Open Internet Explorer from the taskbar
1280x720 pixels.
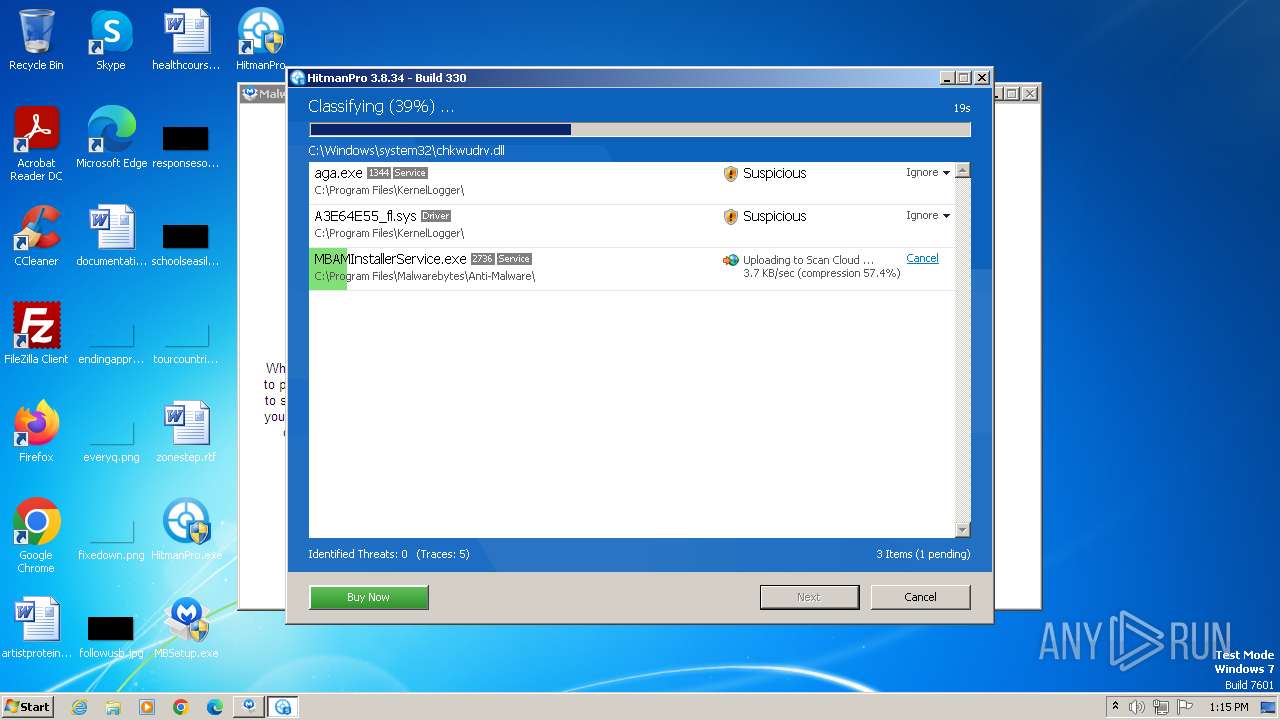pyautogui.click(x=79, y=707)
